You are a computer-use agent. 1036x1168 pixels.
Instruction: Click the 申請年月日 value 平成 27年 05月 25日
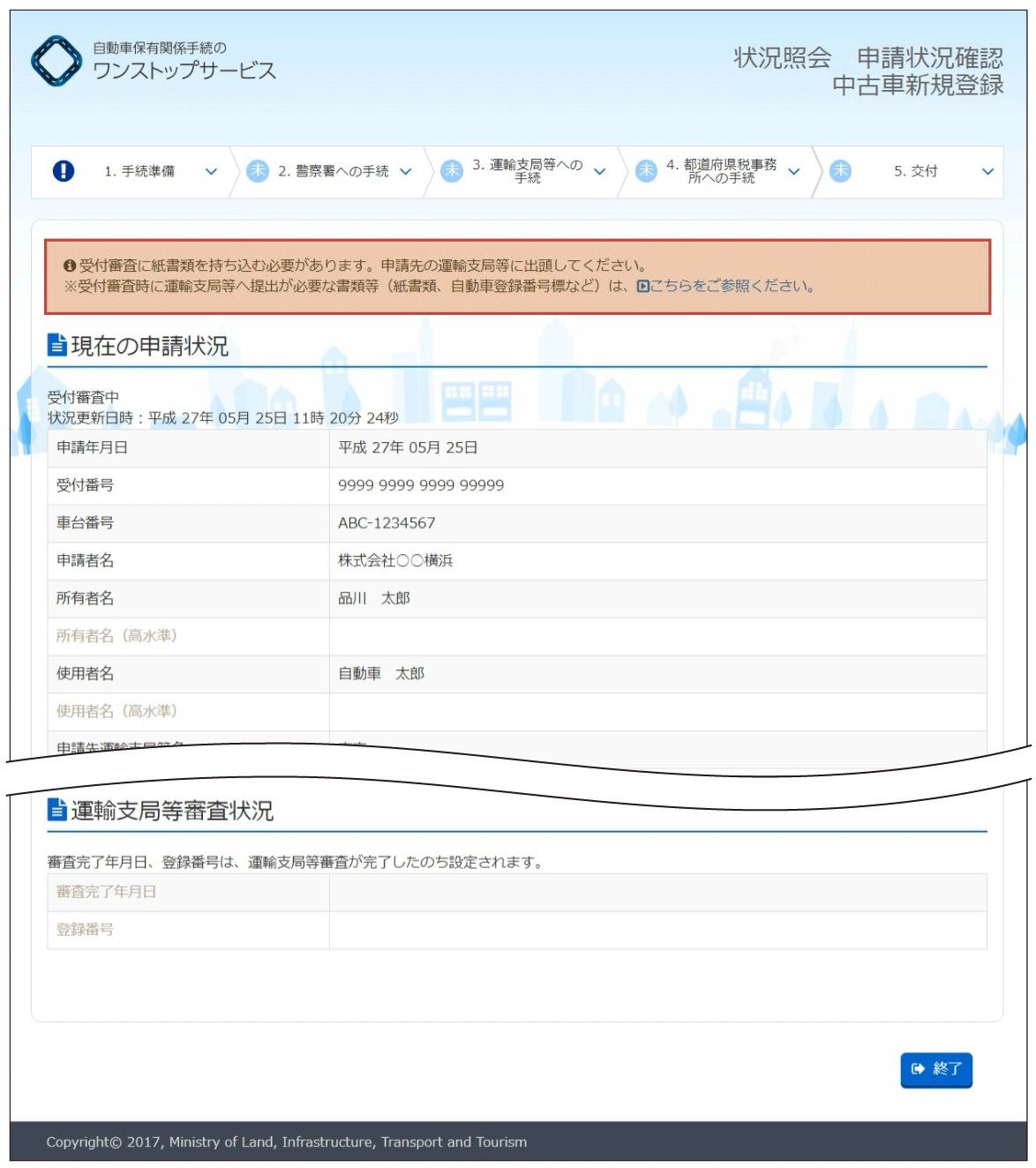coord(408,448)
